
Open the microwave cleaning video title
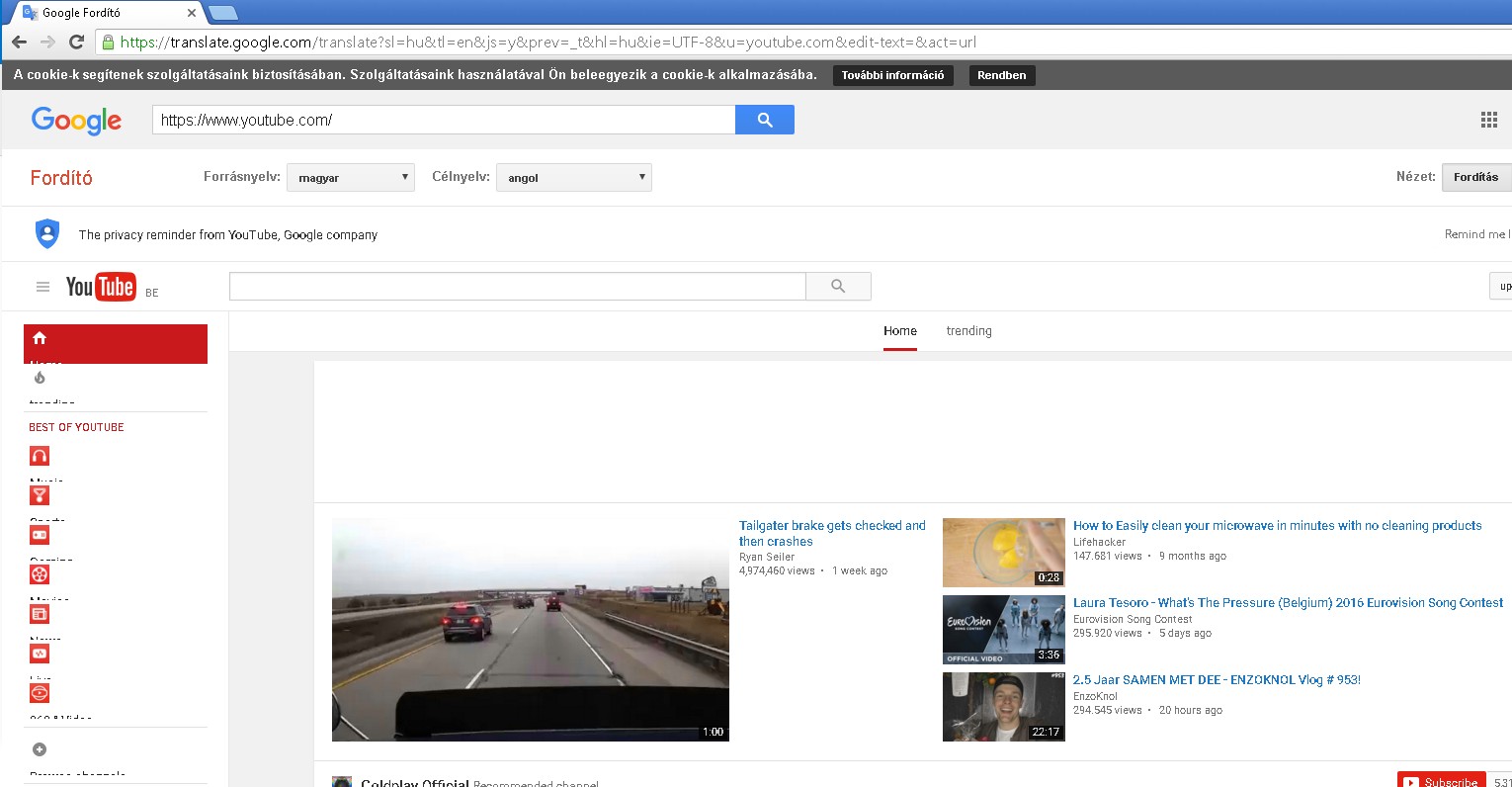coord(1278,526)
